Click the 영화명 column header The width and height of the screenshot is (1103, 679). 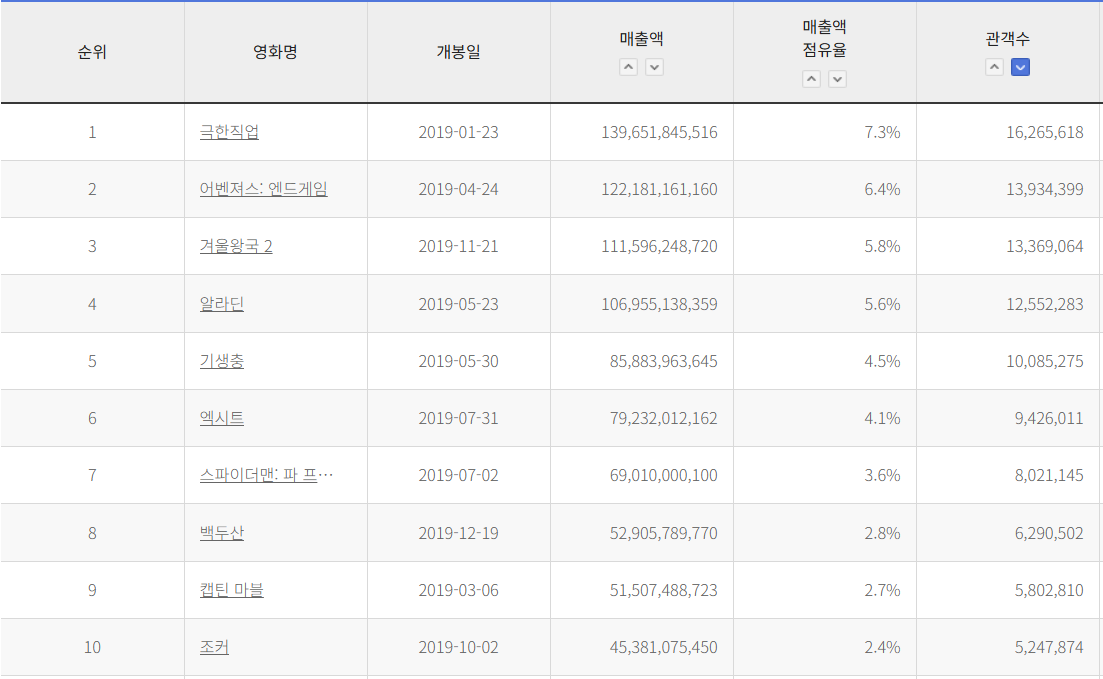[x=275, y=52]
